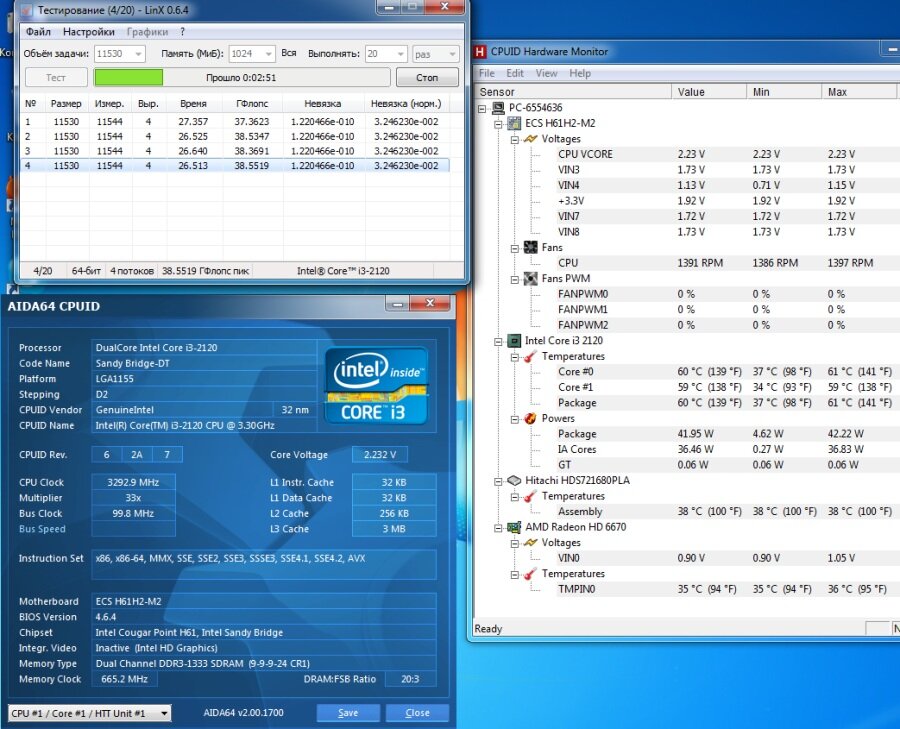Click the Intel Core i3 2120 chip icon
The width and height of the screenshot is (900, 729).
(514, 341)
